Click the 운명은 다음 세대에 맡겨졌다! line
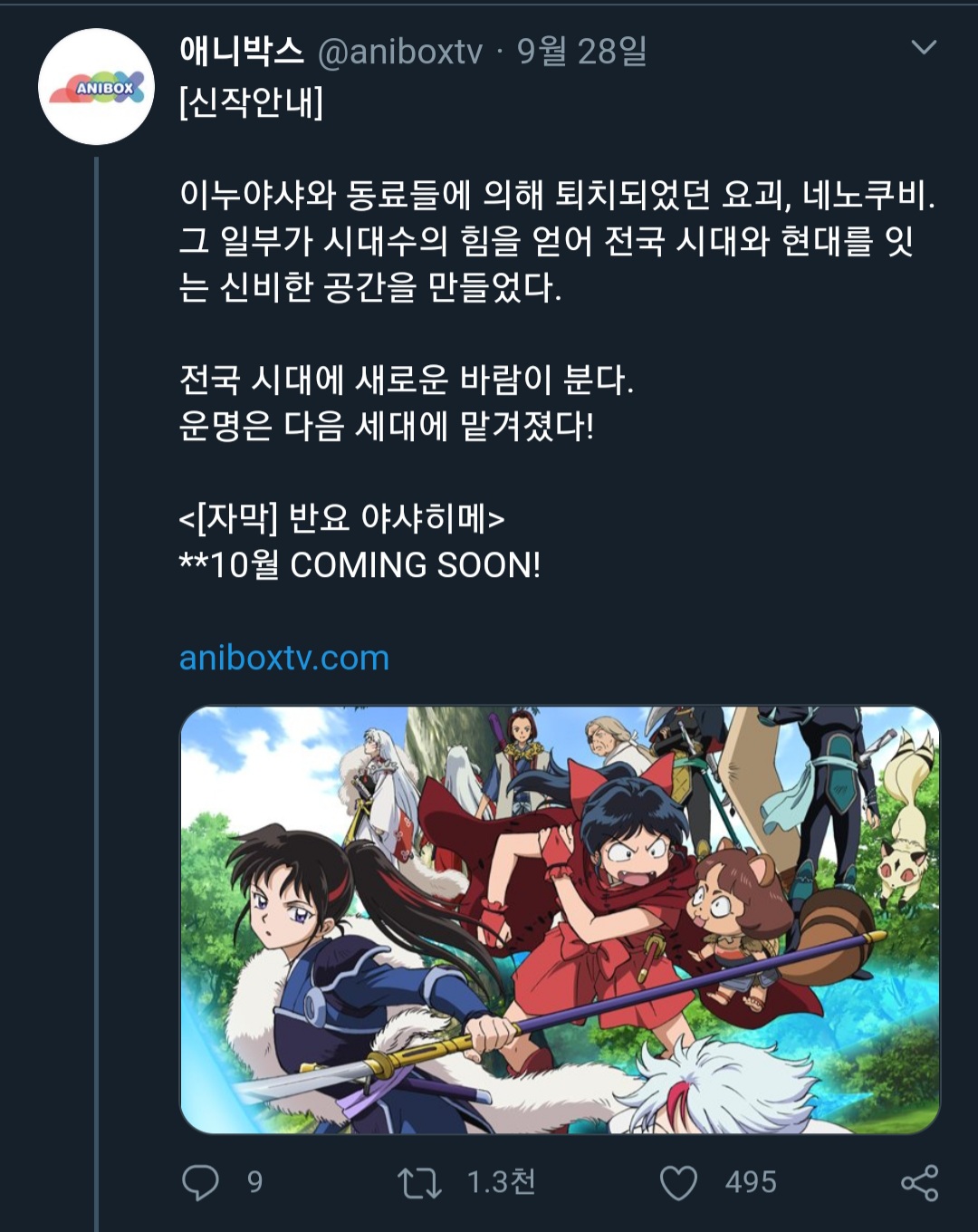 pyautogui.click(x=387, y=425)
